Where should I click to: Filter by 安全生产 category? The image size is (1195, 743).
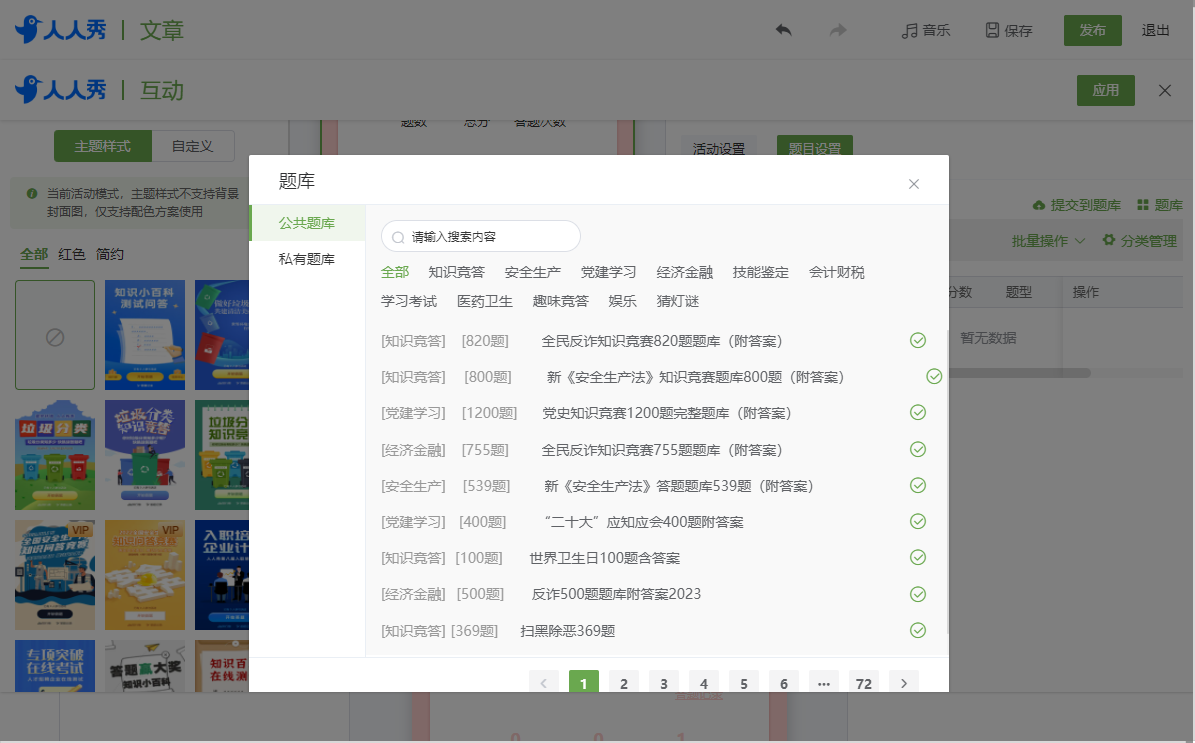click(x=533, y=272)
